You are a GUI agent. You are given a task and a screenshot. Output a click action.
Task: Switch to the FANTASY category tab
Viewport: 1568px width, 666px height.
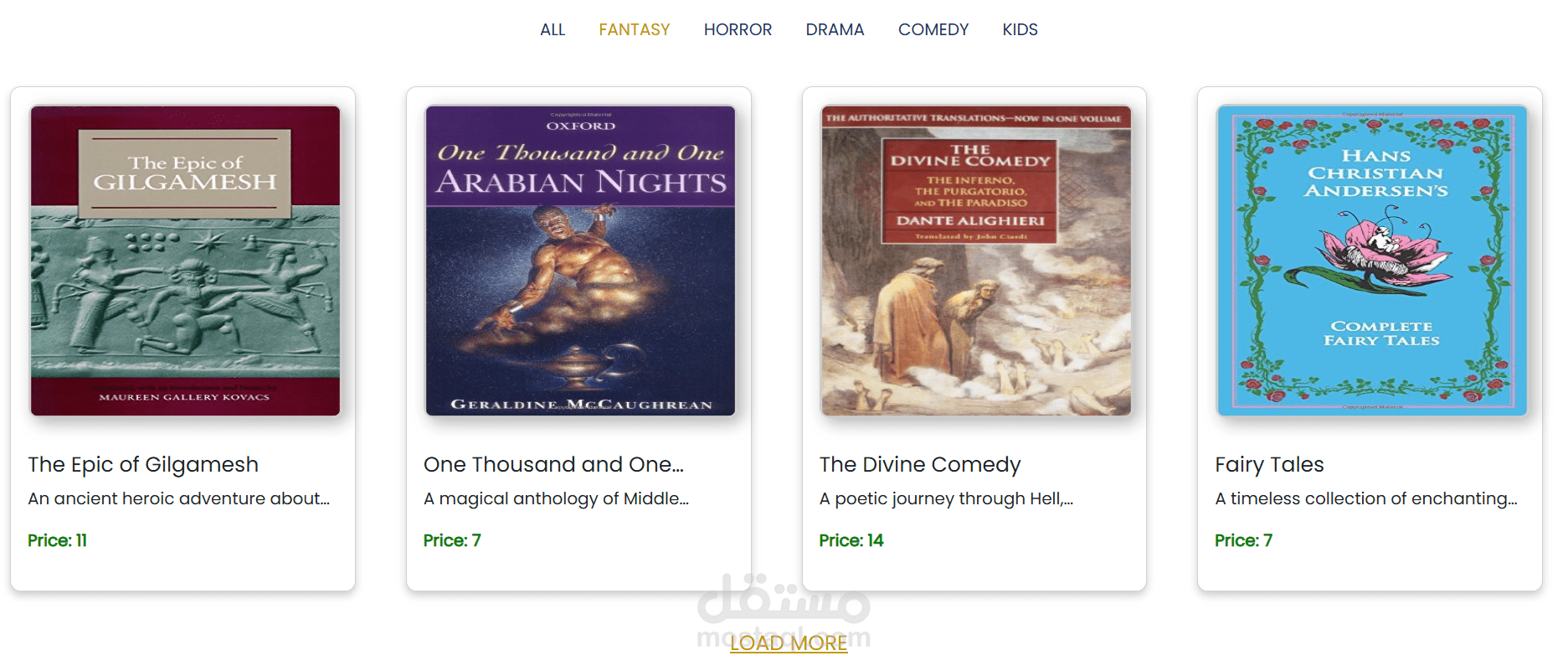(635, 29)
